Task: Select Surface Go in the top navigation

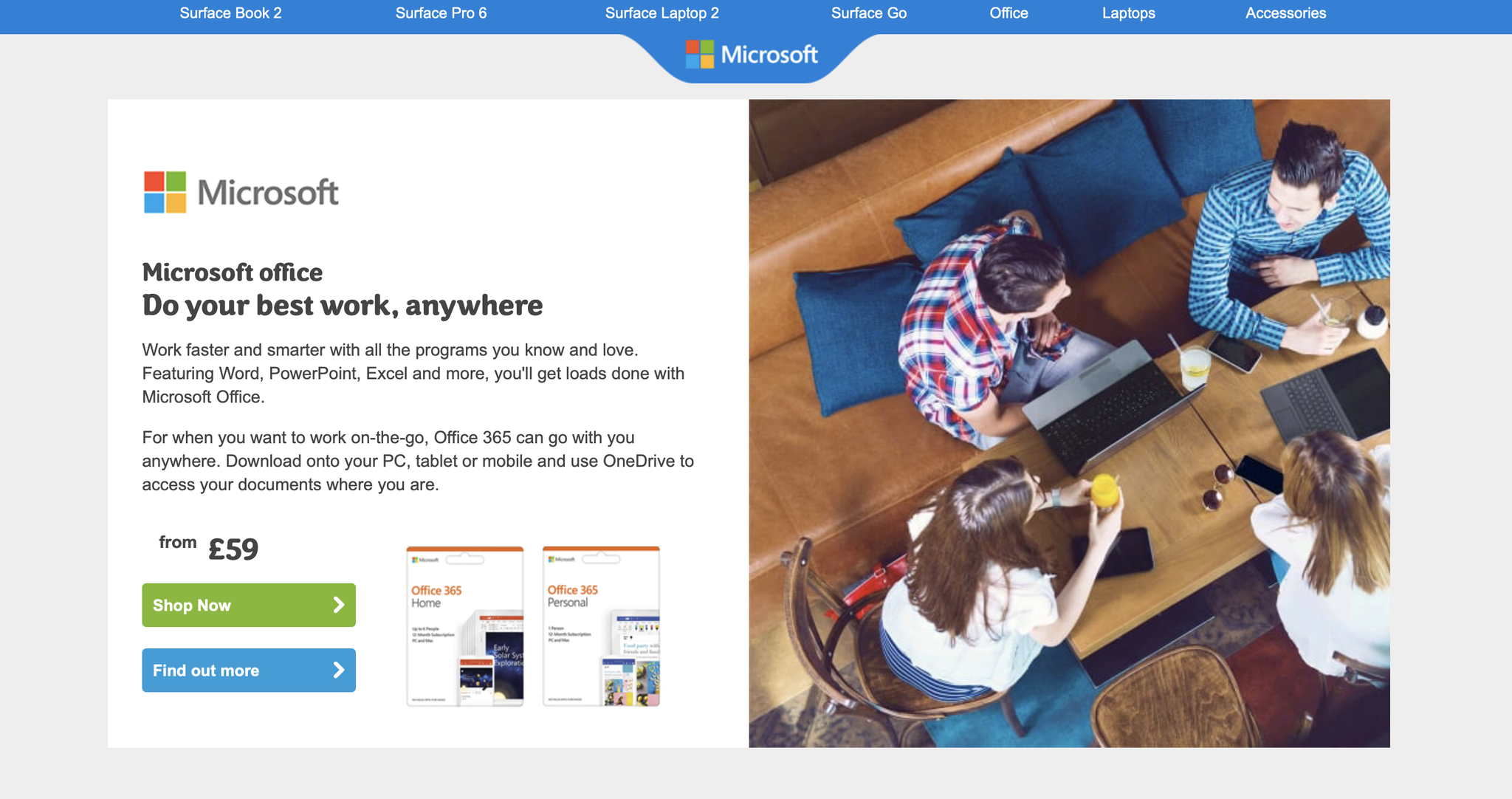Action: point(868,13)
